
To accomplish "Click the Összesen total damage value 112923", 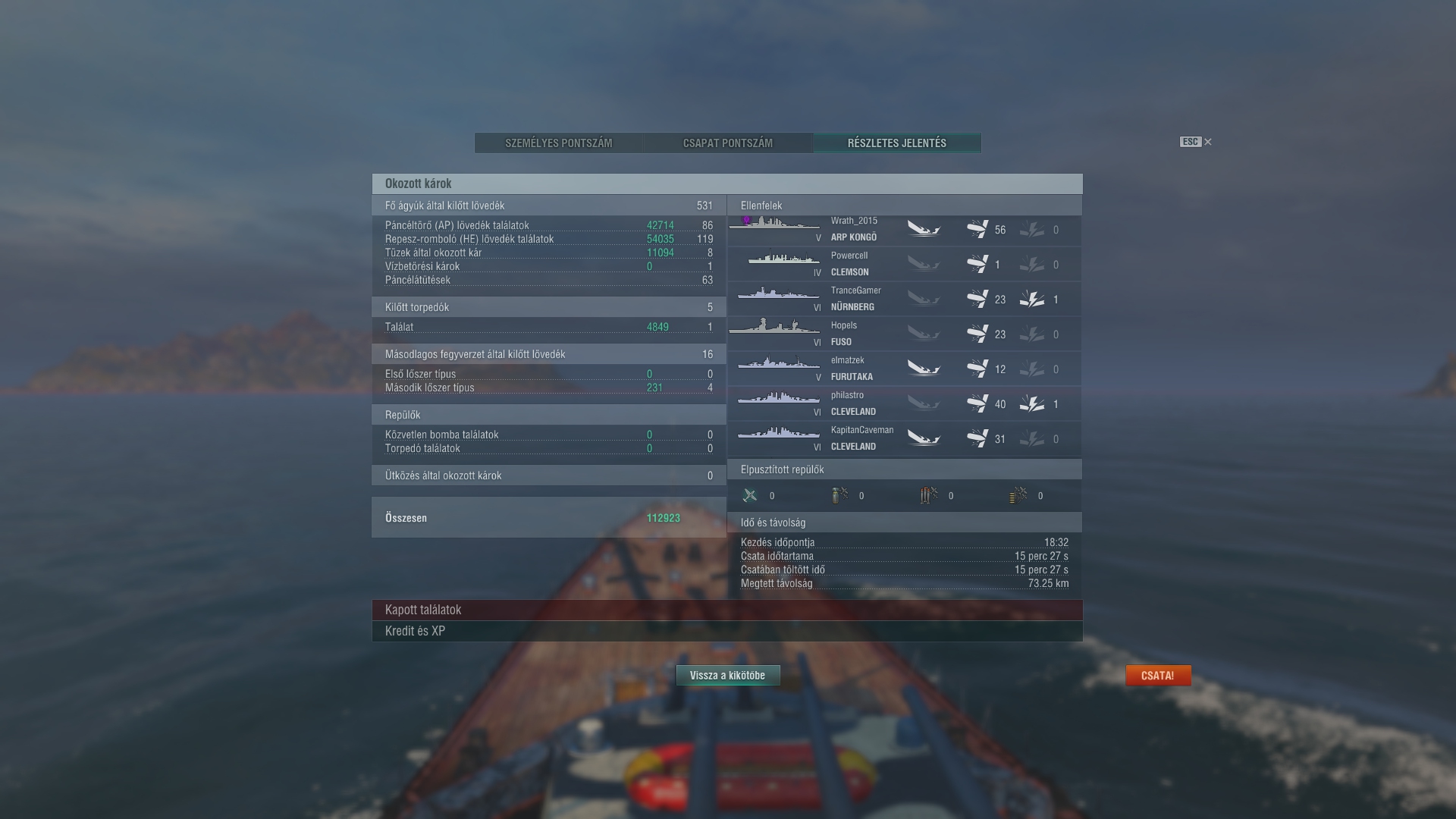I will [663, 518].
